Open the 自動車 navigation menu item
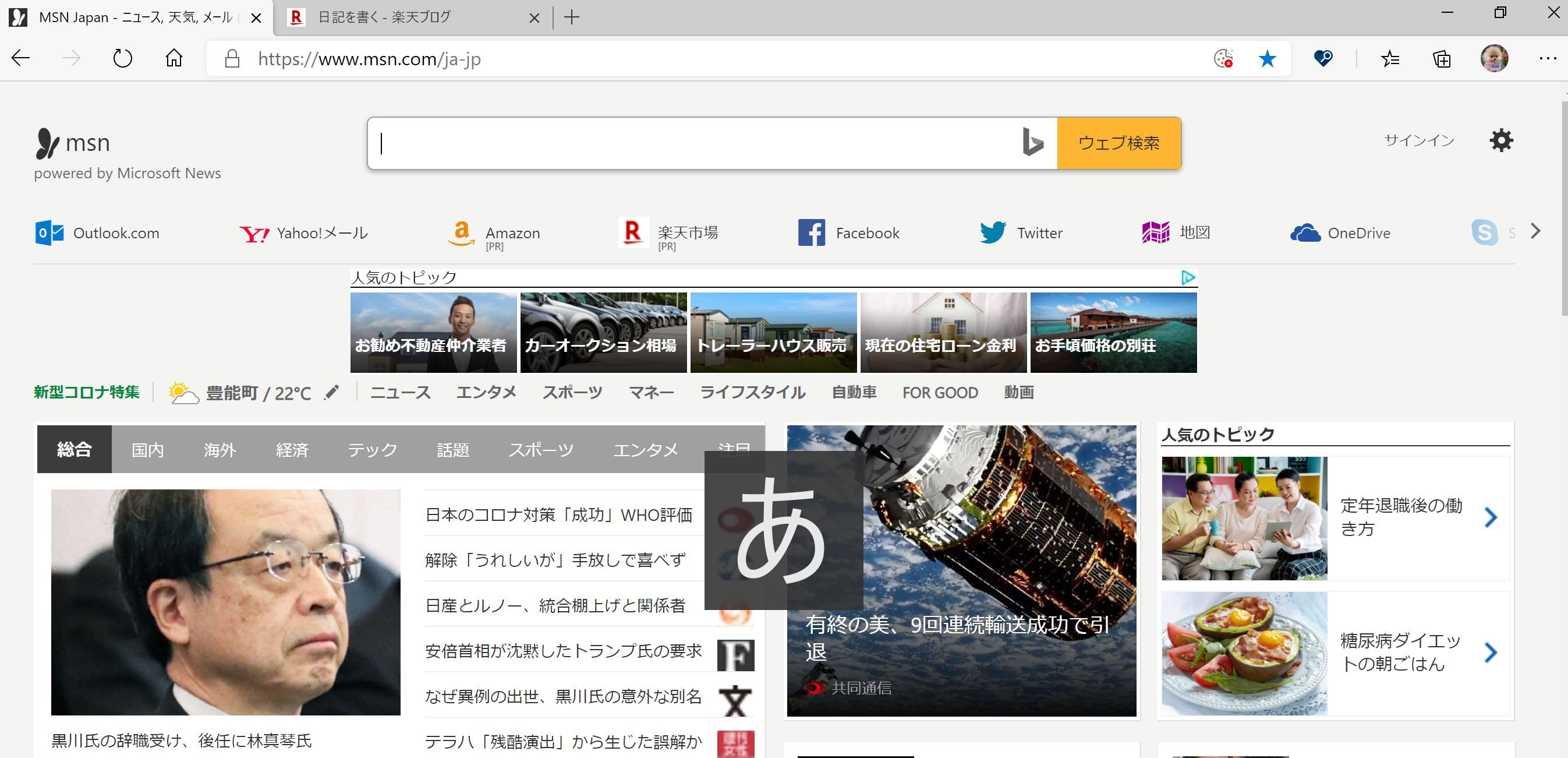The height and width of the screenshot is (758, 1568). (854, 393)
